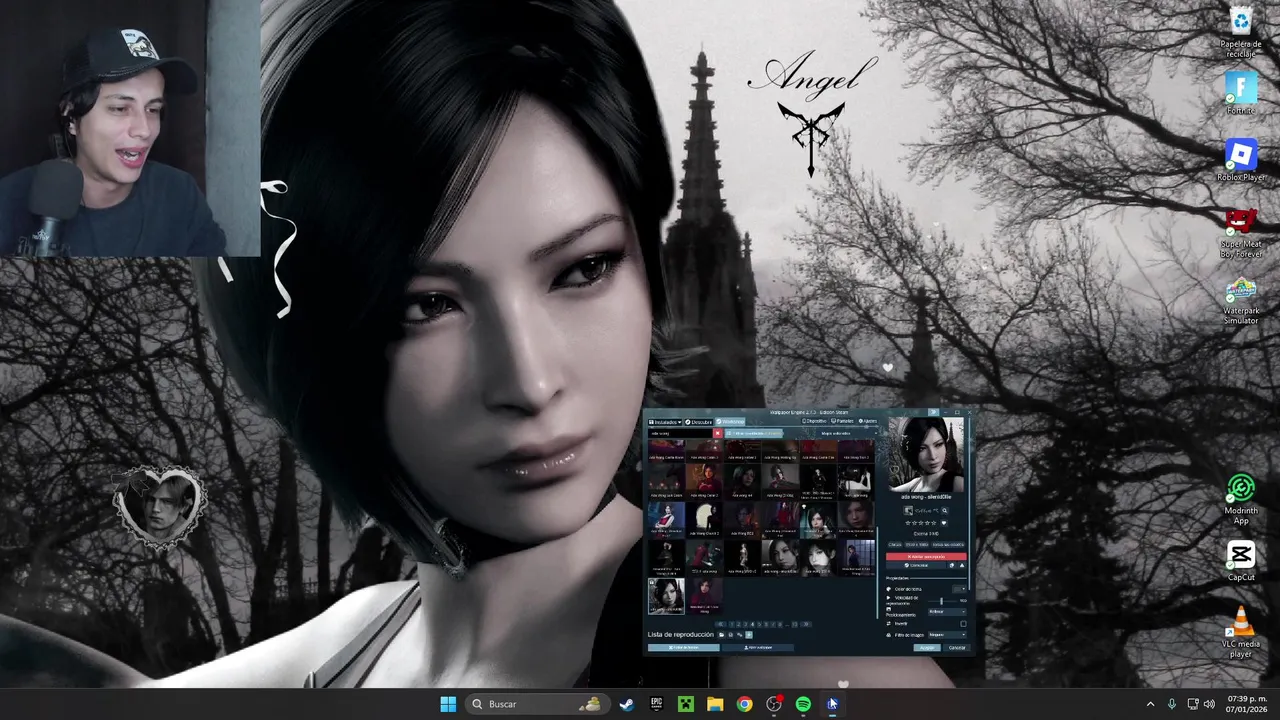Open playlist folder icon
The width and height of the screenshot is (1280, 720).
coord(721,635)
